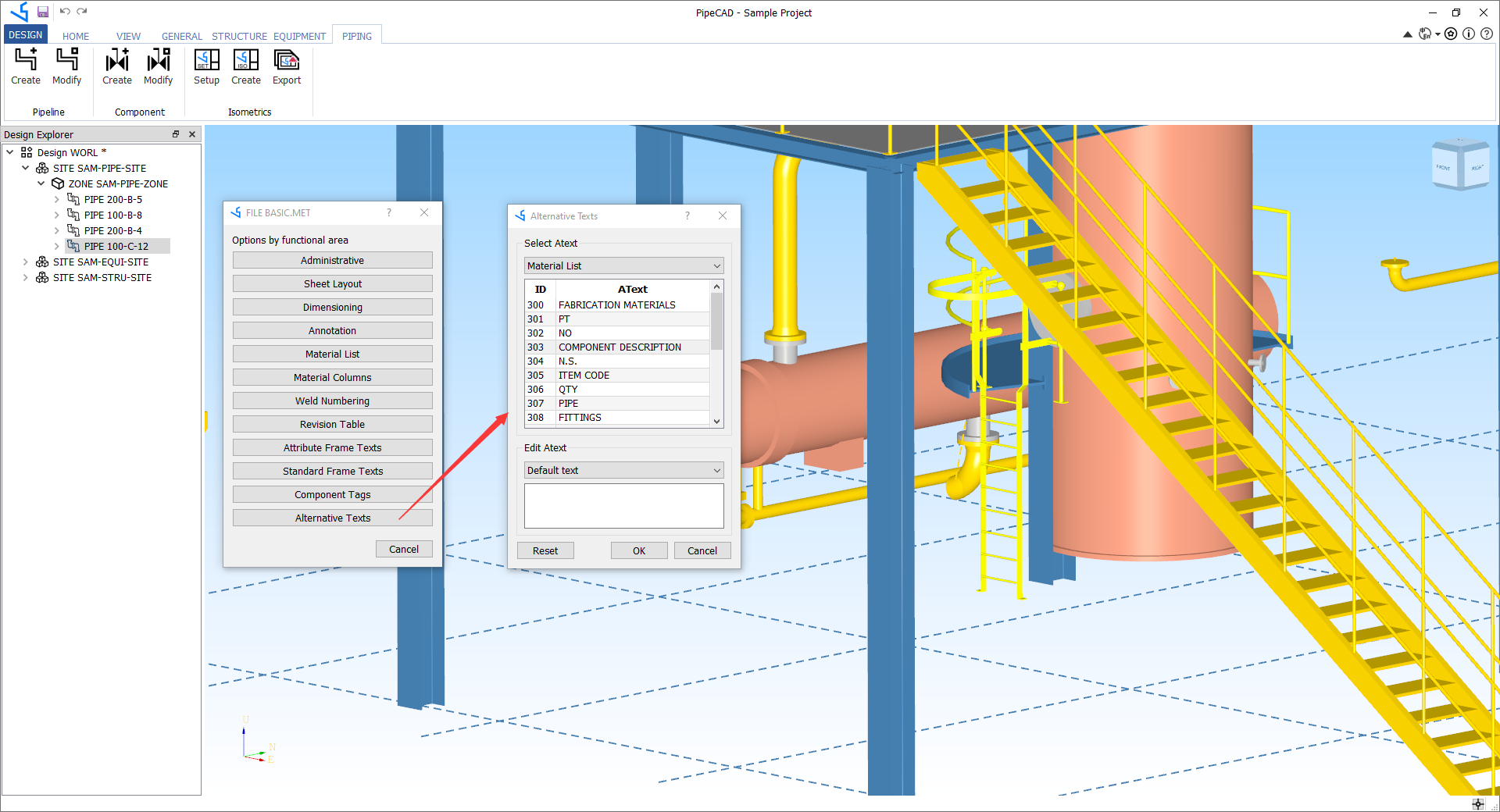This screenshot has width=1500, height=812.
Task: Click the save icon in title bar
Action: tap(43, 12)
